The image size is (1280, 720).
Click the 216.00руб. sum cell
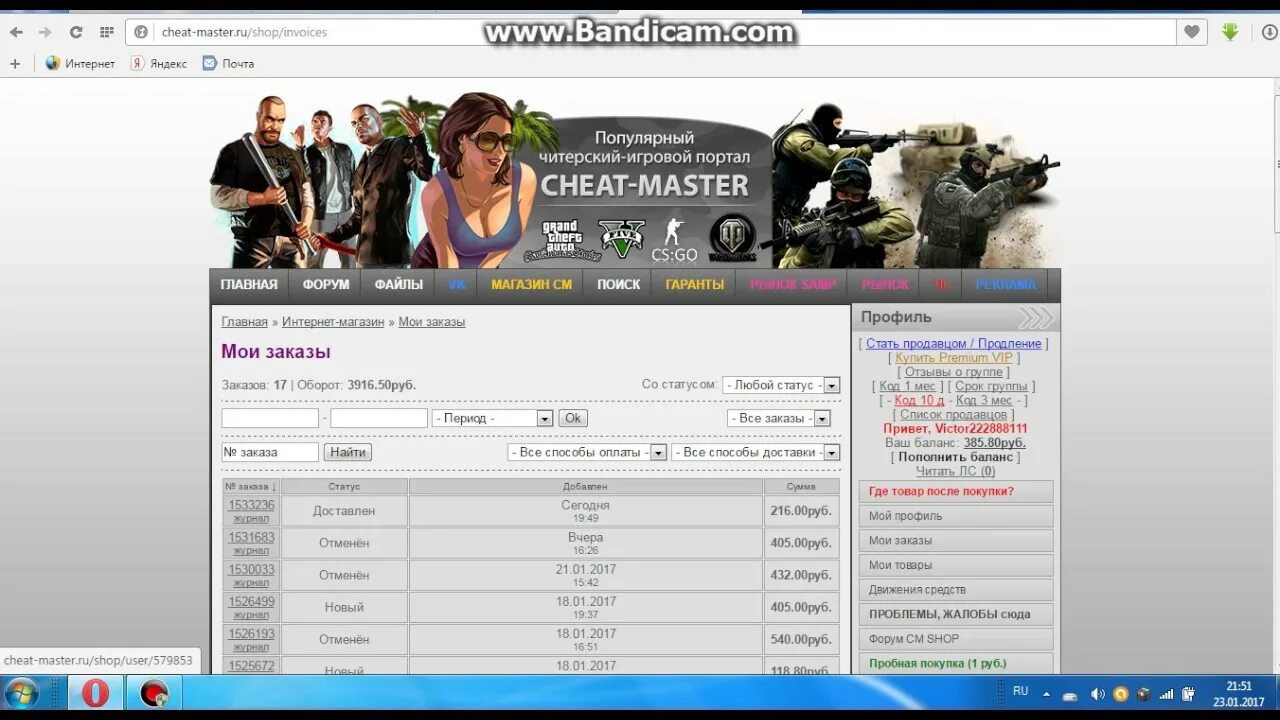pyautogui.click(x=801, y=511)
